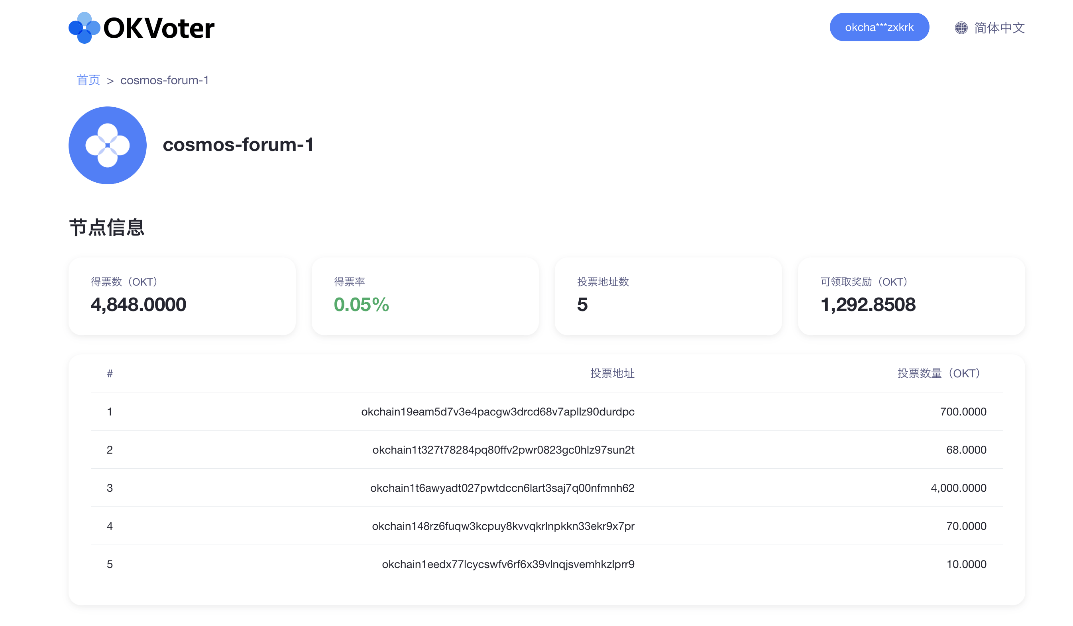Click the OKVoter logo icon
1073x626 pixels.
84,28
